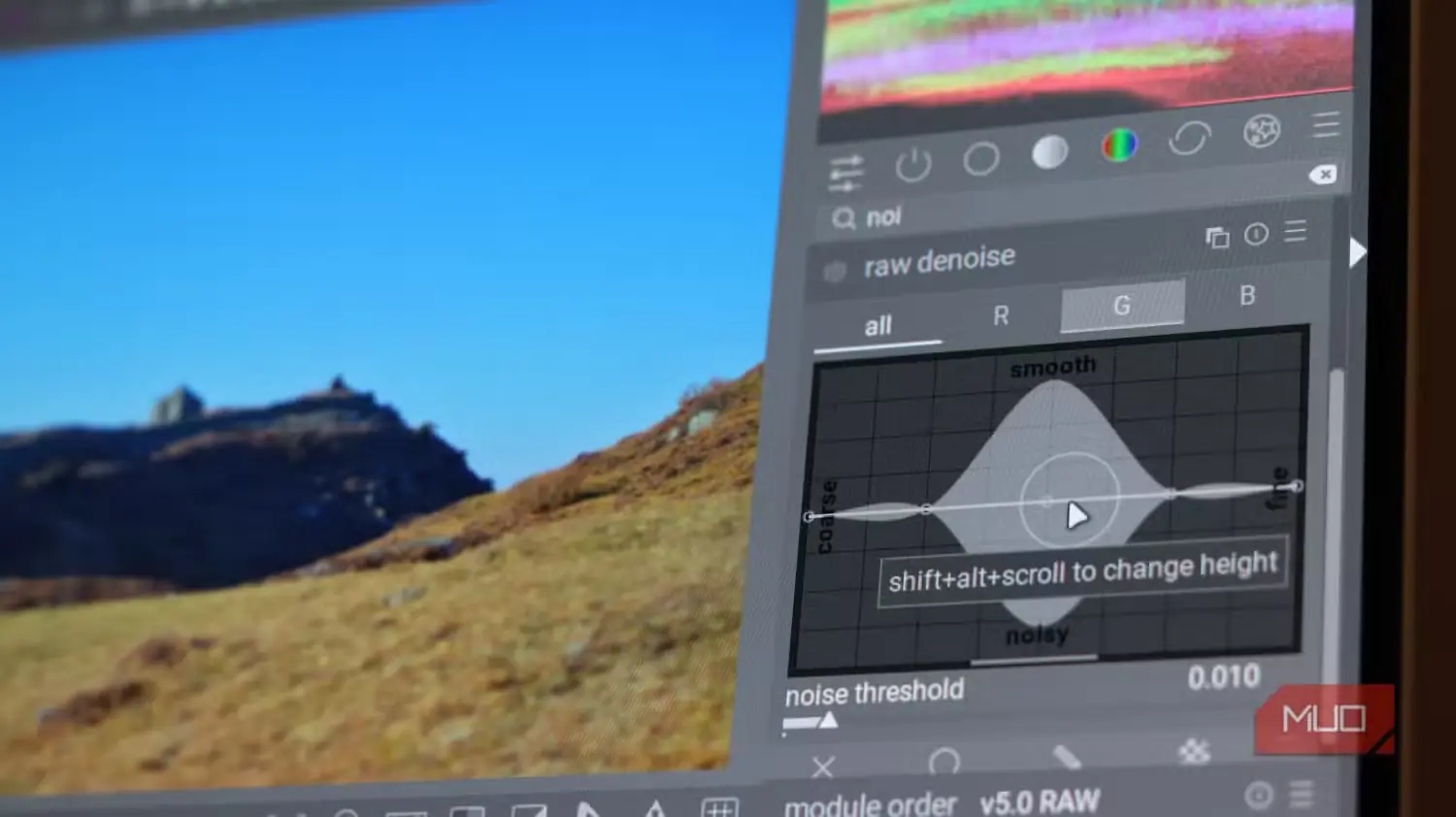Screen dimensions: 1456x817
Task: Click the 'v5.0 RAW' module order value
Action: pyautogui.click(x=1040, y=802)
